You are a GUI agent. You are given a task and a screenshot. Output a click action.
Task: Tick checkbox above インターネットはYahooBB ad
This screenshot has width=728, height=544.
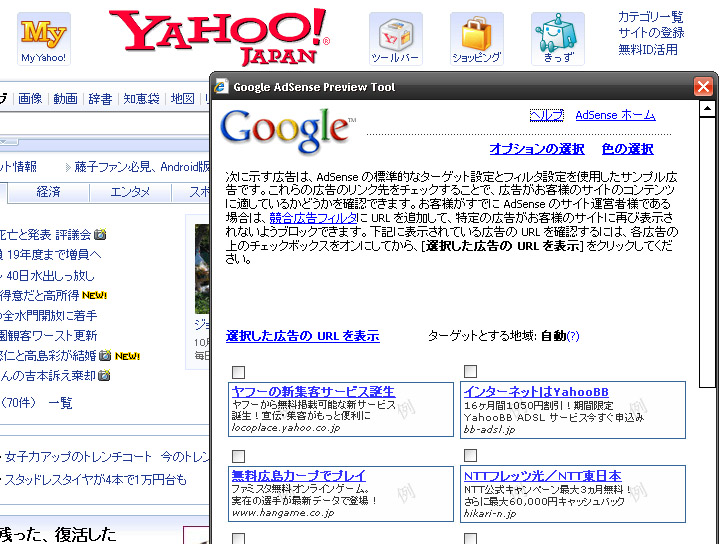click(x=470, y=371)
